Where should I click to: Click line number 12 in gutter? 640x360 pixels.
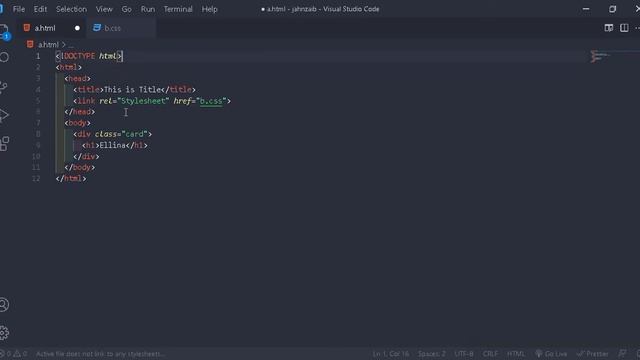click(36, 178)
